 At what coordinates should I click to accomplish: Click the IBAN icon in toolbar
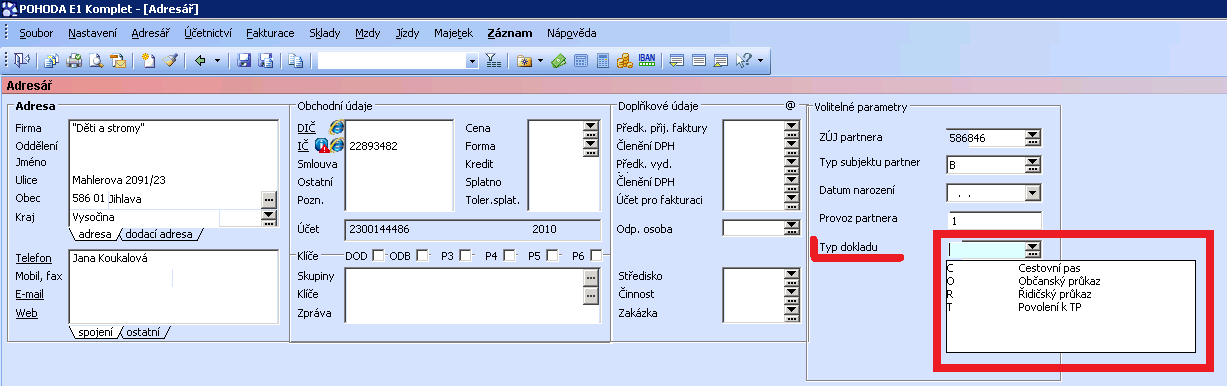click(647, 61)
